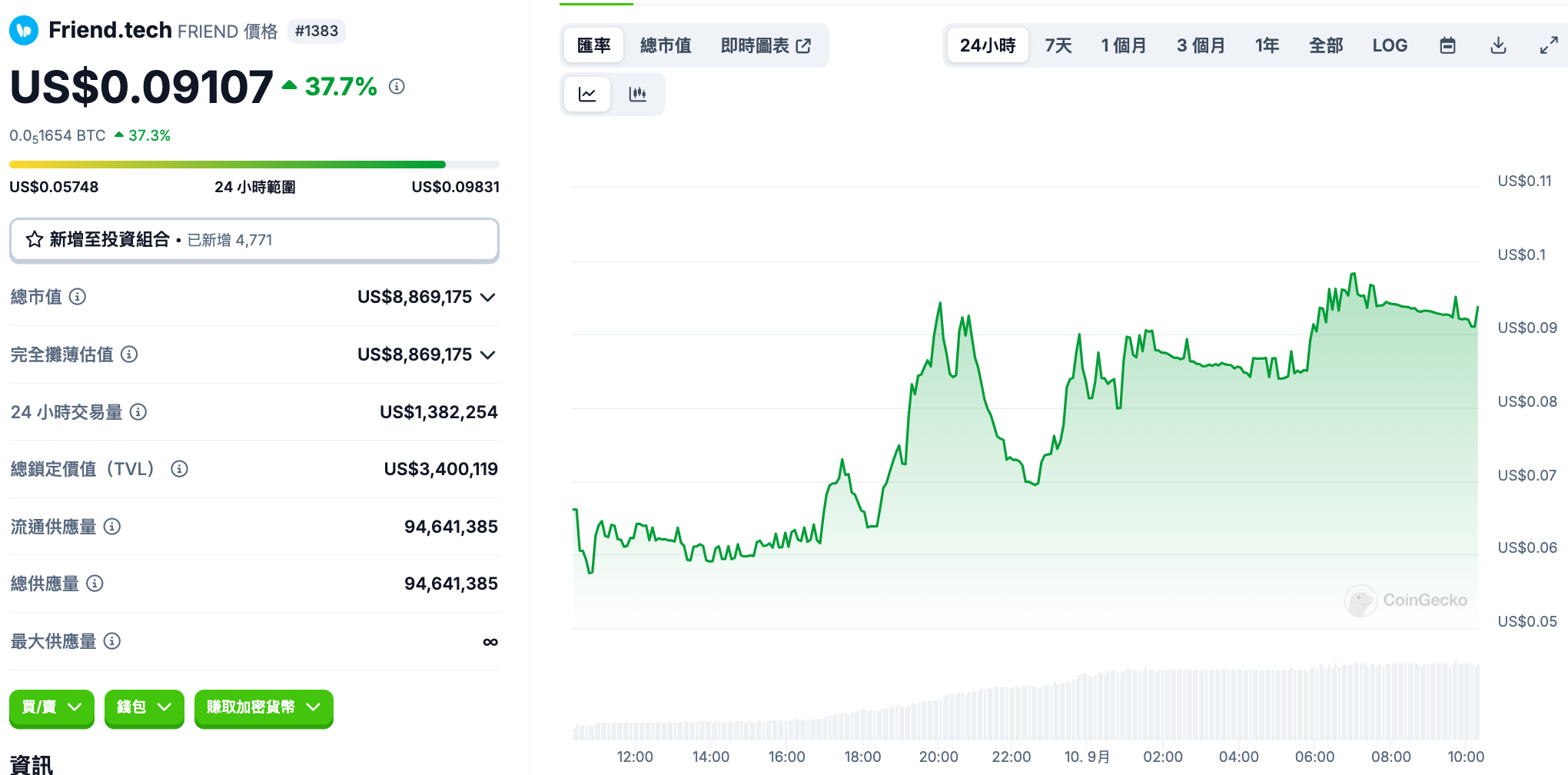Select the 7天 time range
The image size is (1568, 775).
tap(1058, 46)
